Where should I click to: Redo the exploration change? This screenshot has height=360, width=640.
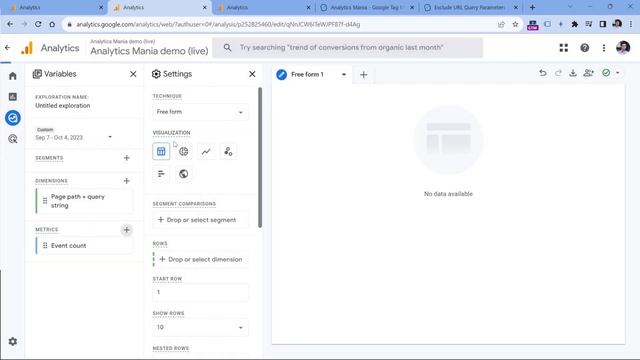pyautogui.click(x=558, y=73)
